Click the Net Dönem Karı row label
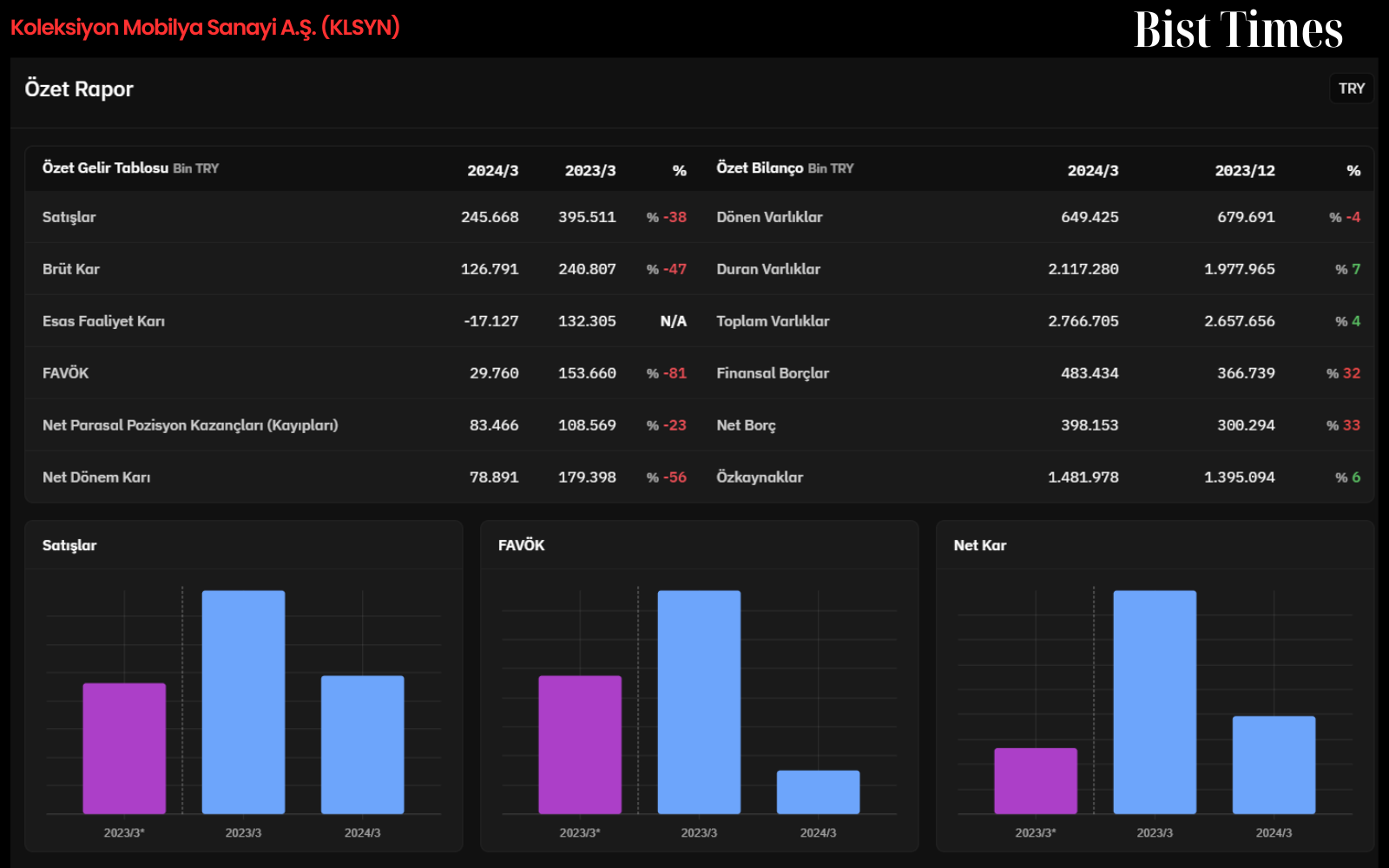The image size is (1389, 868). 96,477
